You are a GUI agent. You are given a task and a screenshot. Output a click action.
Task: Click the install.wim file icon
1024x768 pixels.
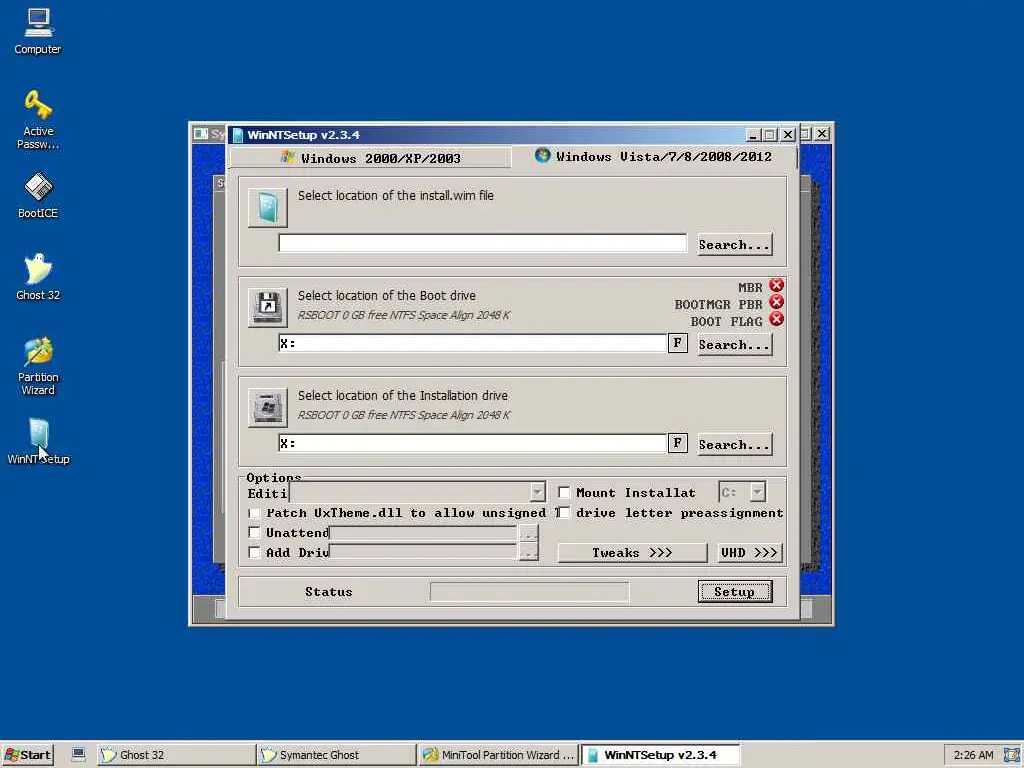click(x=267, y=208)
